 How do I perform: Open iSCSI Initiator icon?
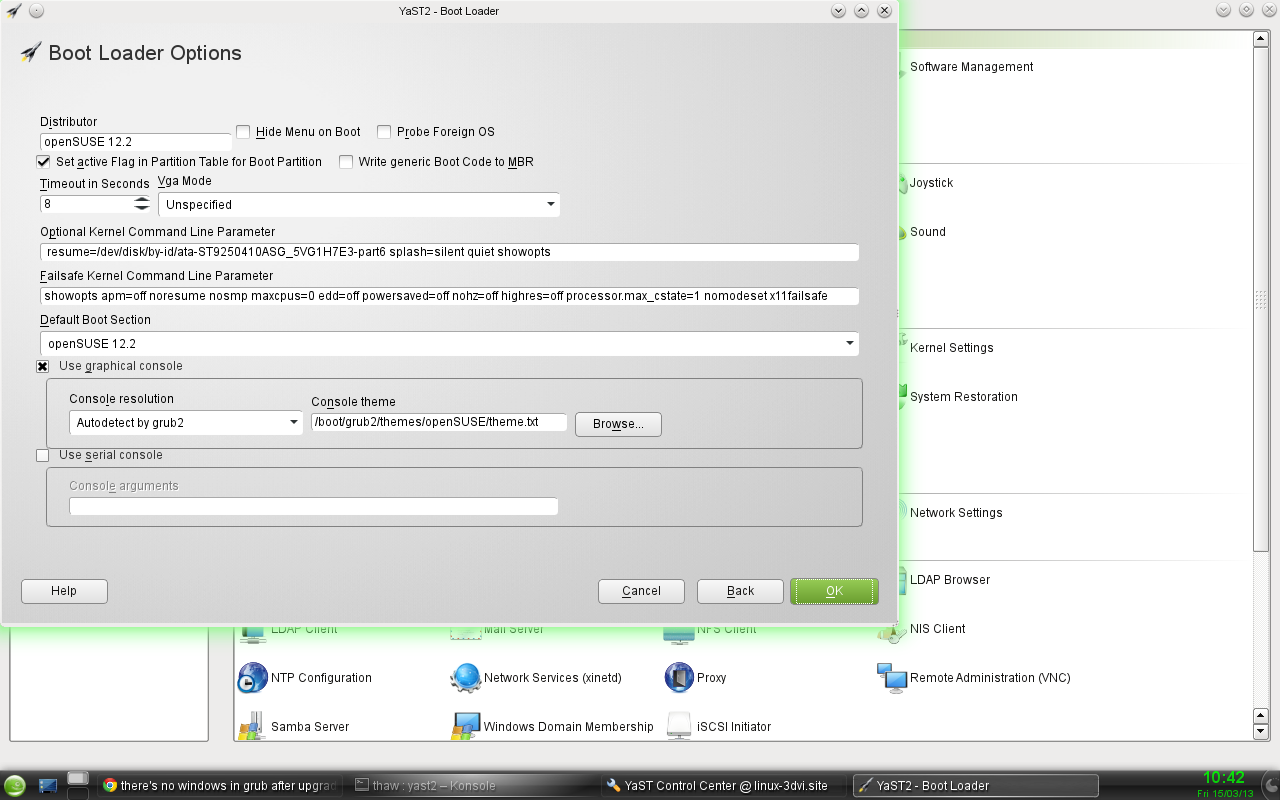tap(679, 726)
